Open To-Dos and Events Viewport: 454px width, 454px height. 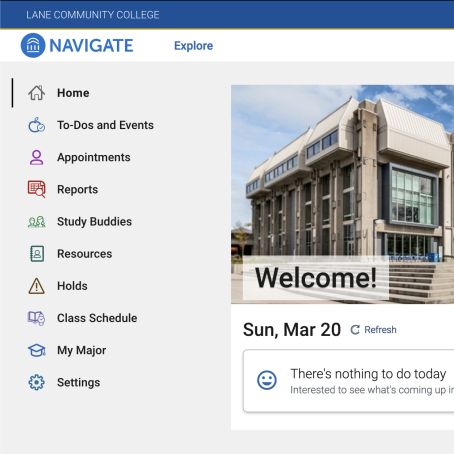tap(105, 125)
